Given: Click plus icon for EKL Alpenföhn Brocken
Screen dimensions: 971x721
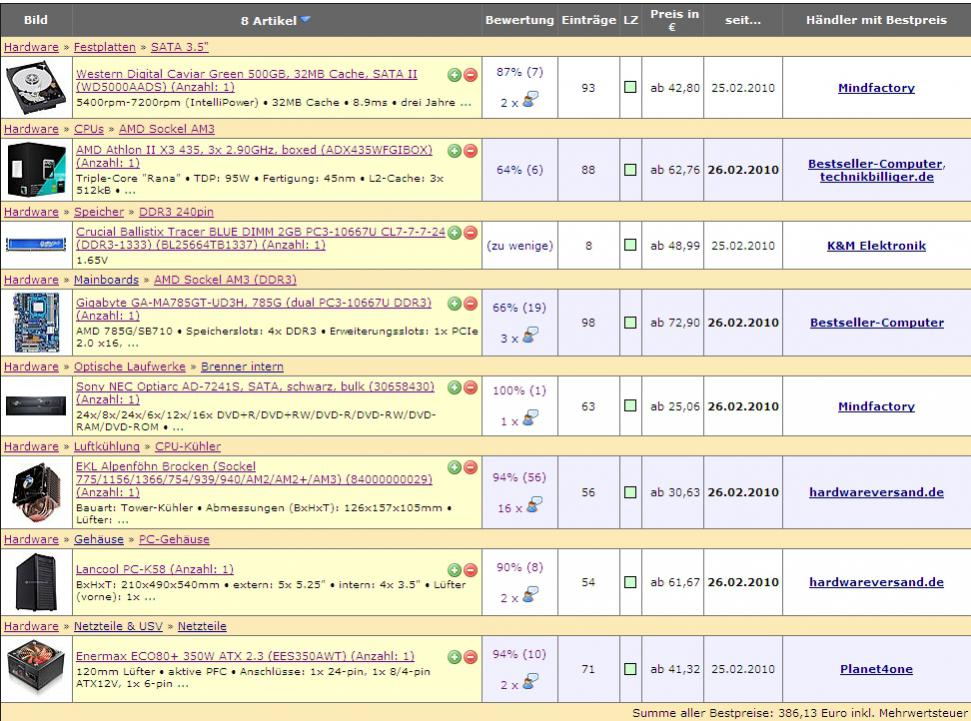Looking at the screenshot, I should coord(455,468).
